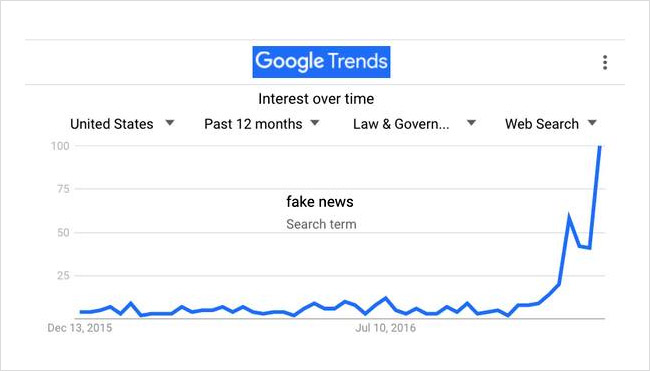The width and height of the screenshot is (650, 371).
Task: Select the United States label
Action: pyautogui.click(x=112, y=124)
